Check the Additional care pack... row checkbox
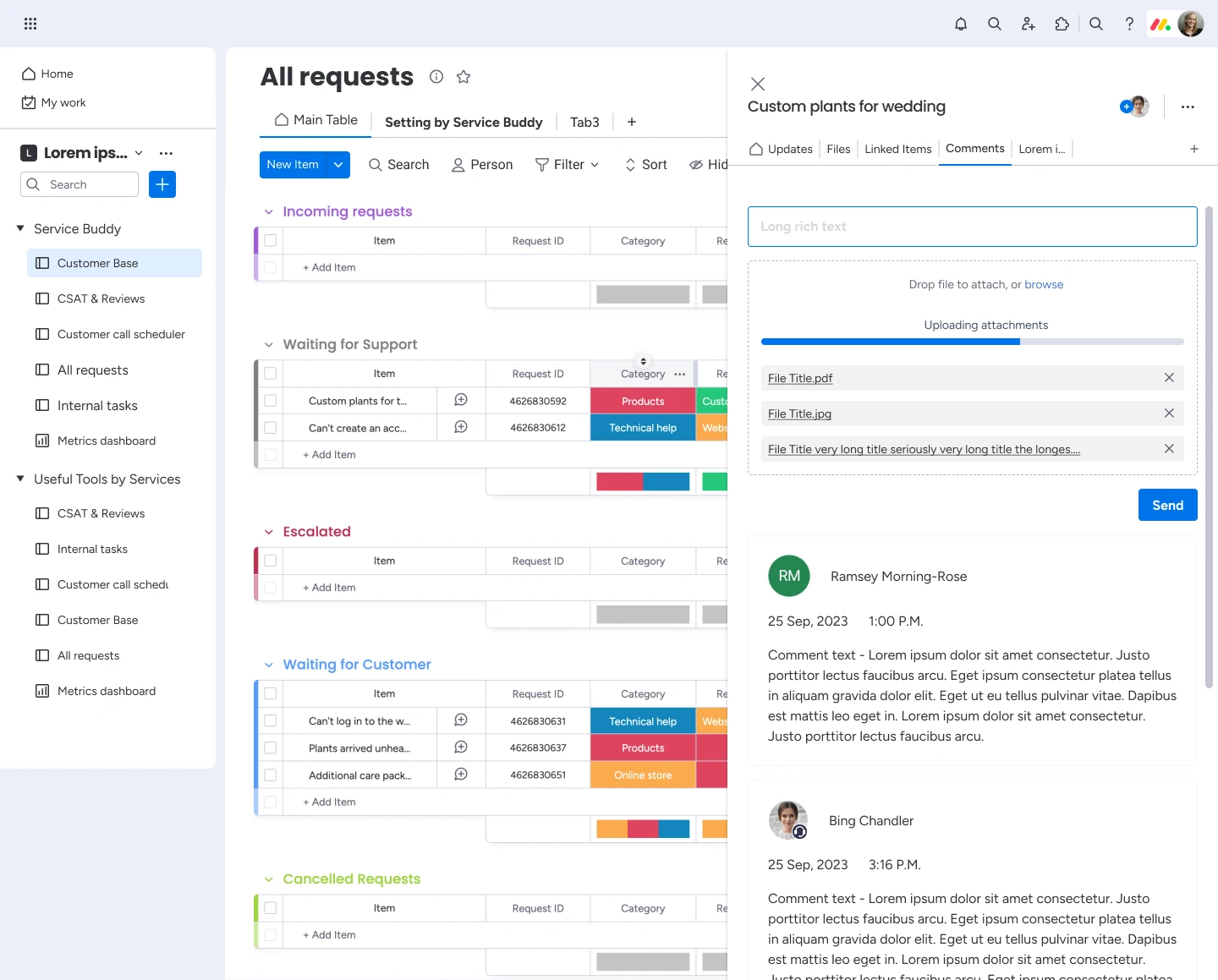 (x=271, y=775)
